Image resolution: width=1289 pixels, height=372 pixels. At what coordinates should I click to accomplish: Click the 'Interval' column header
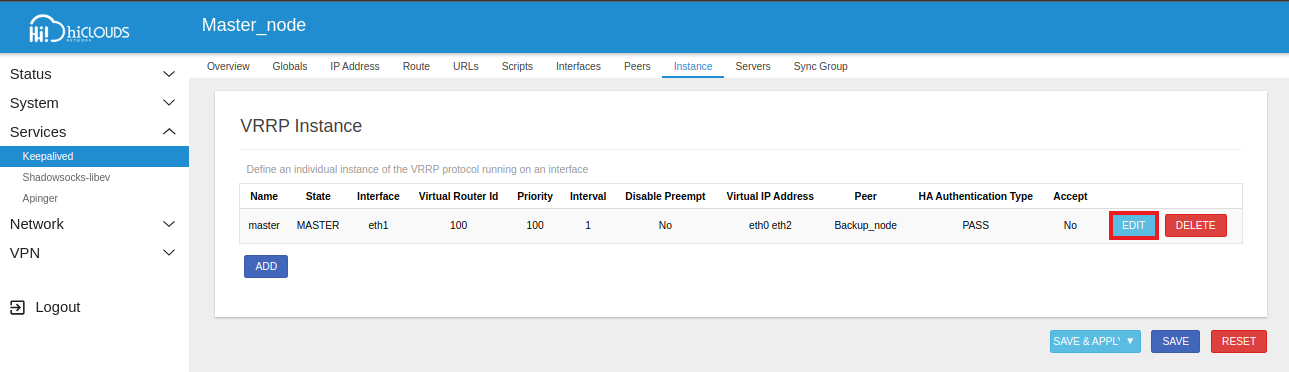(x=588, y=196)
